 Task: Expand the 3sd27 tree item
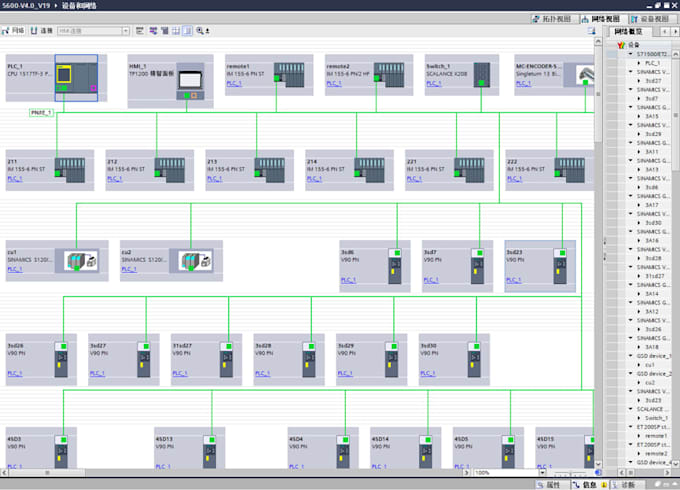pyautogui.click(x=639, y=81)
